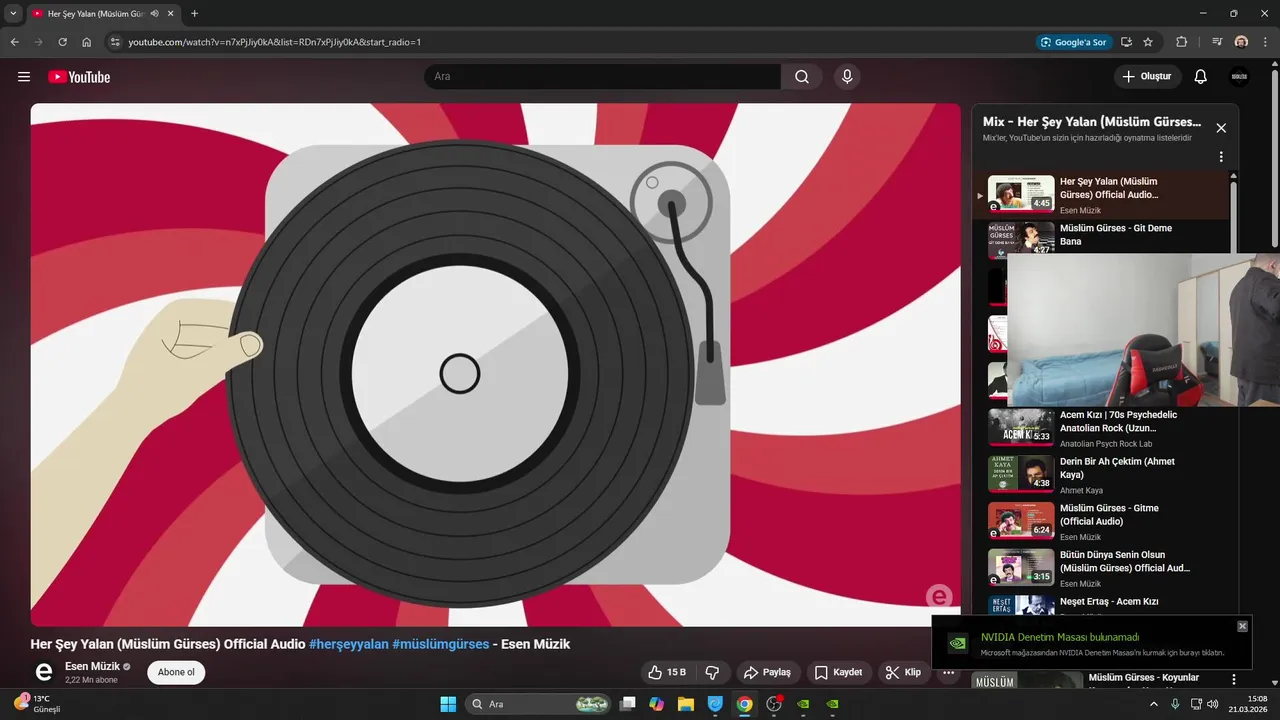Open the browser home page
Image resolution: width=1280 pixels, height=720 pixels.
[87, 42]
